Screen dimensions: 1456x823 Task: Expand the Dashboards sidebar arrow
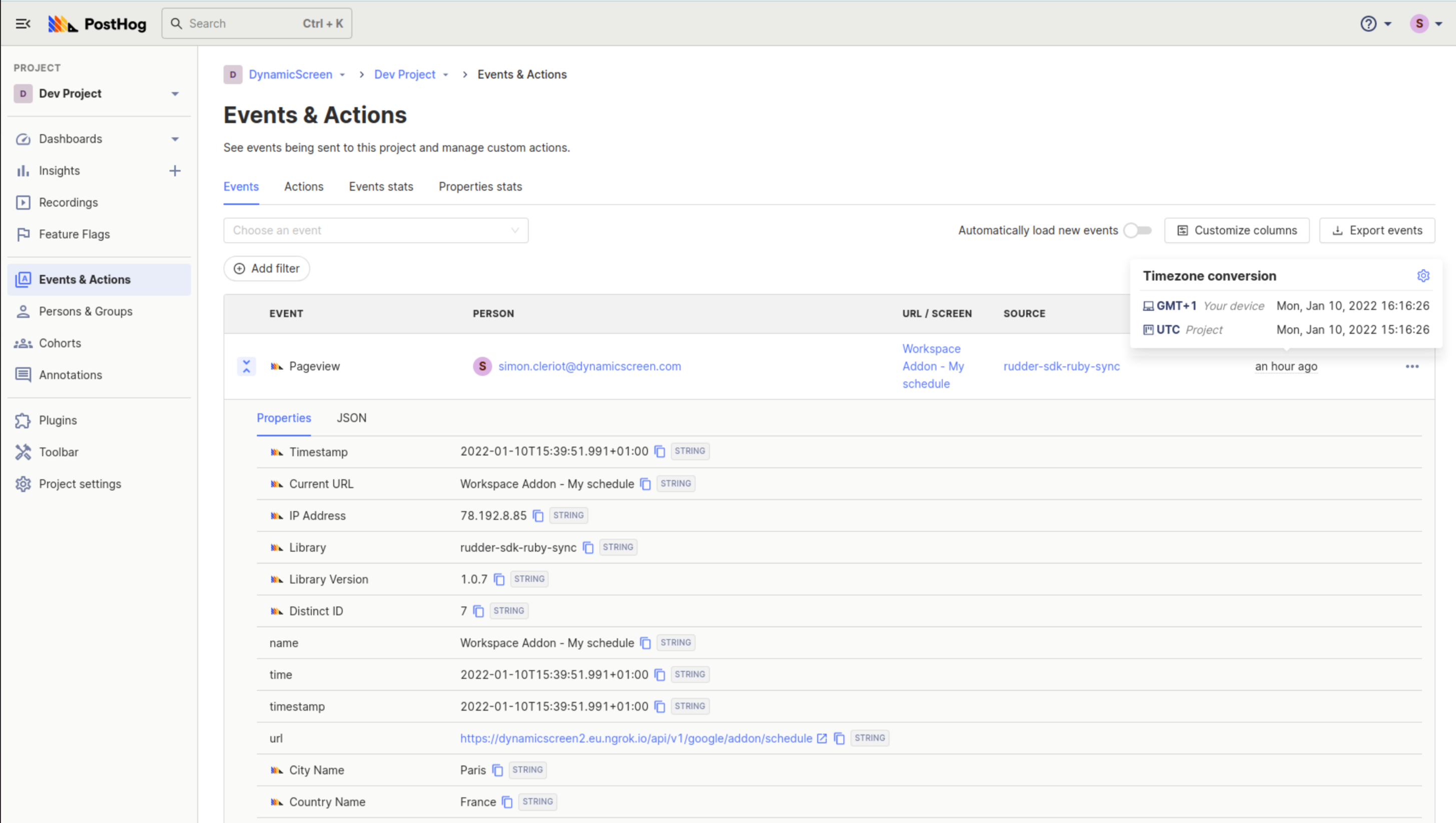click(x=175, y=139)
